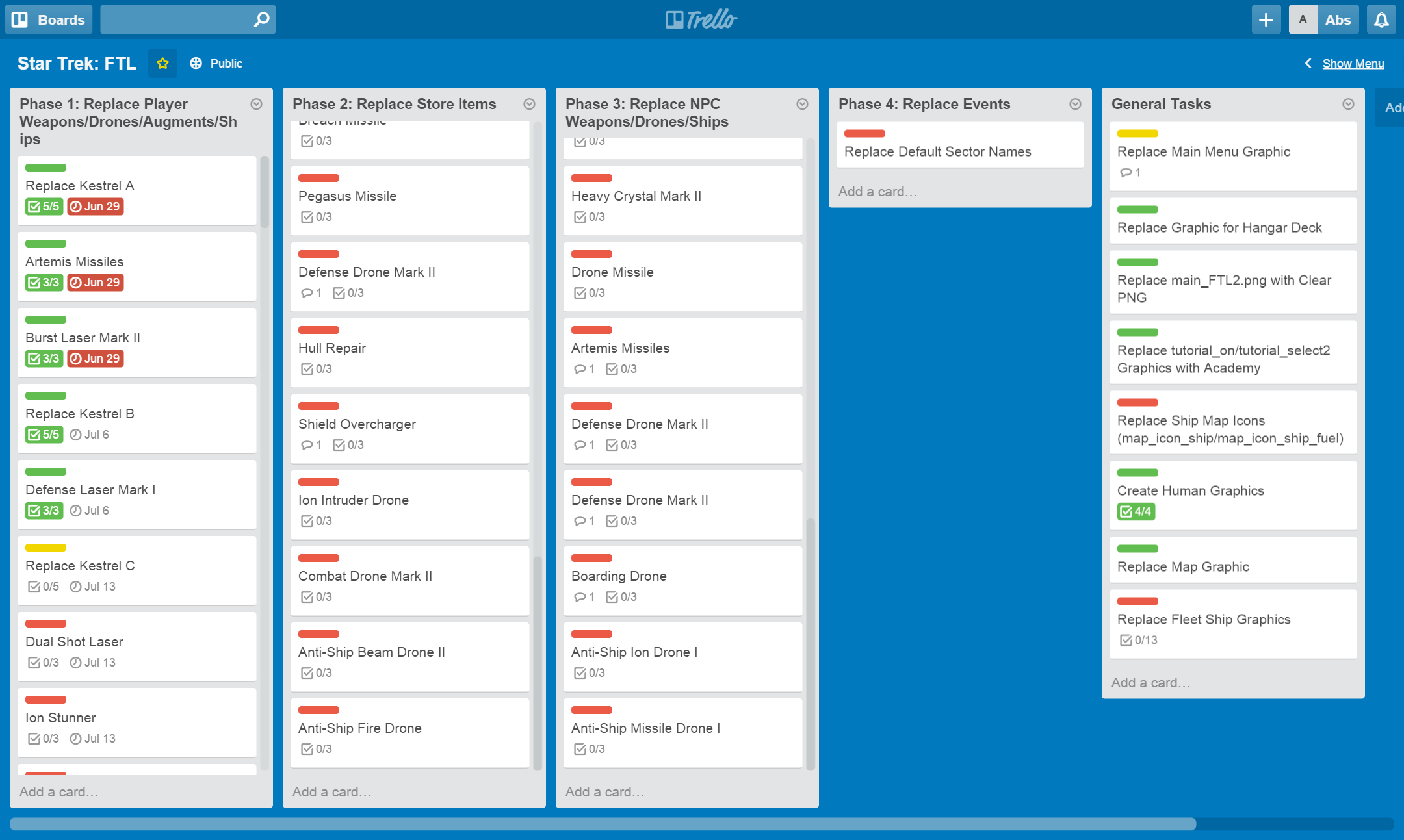Click comment icon on Shield Overcharger

pos(307,445)
